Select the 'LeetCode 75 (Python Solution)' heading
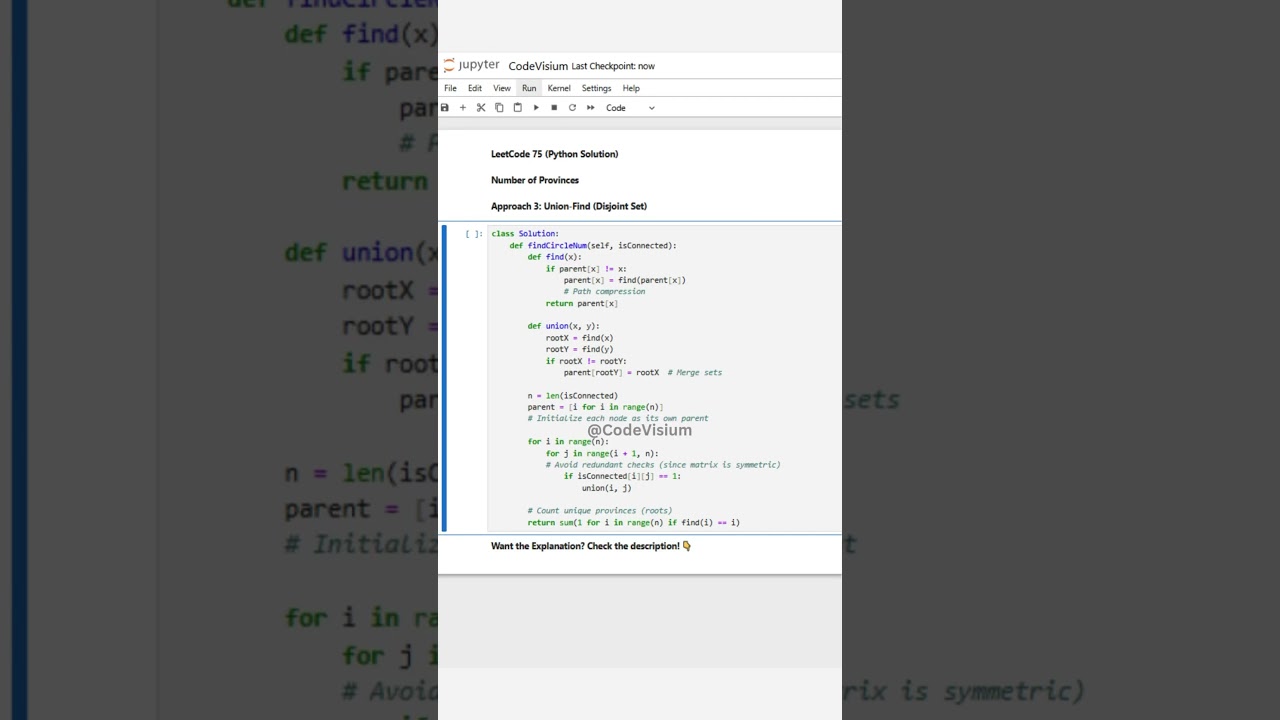Viewport: 1280px width, 720px height. click(x=554, y=154)
